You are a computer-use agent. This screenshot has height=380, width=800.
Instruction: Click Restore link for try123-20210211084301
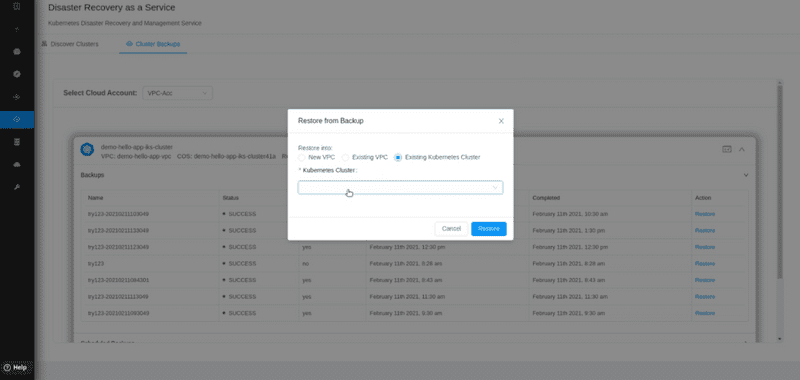[x=705, y=280]
